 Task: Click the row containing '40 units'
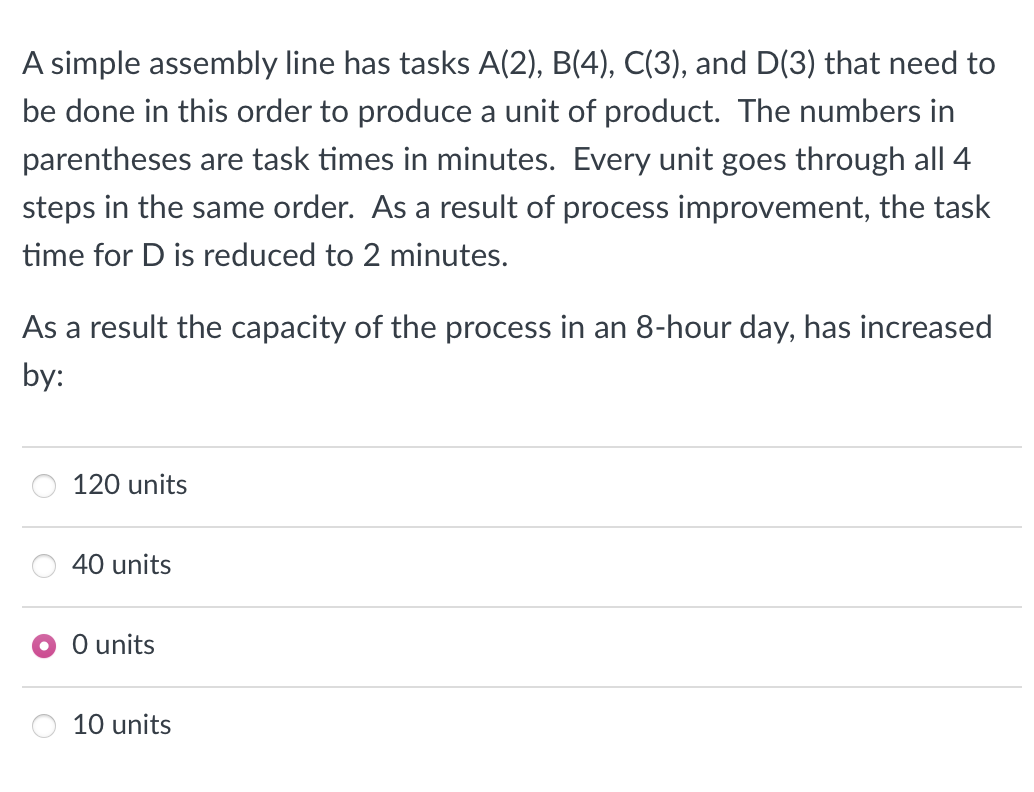click(x=500, y=566)
